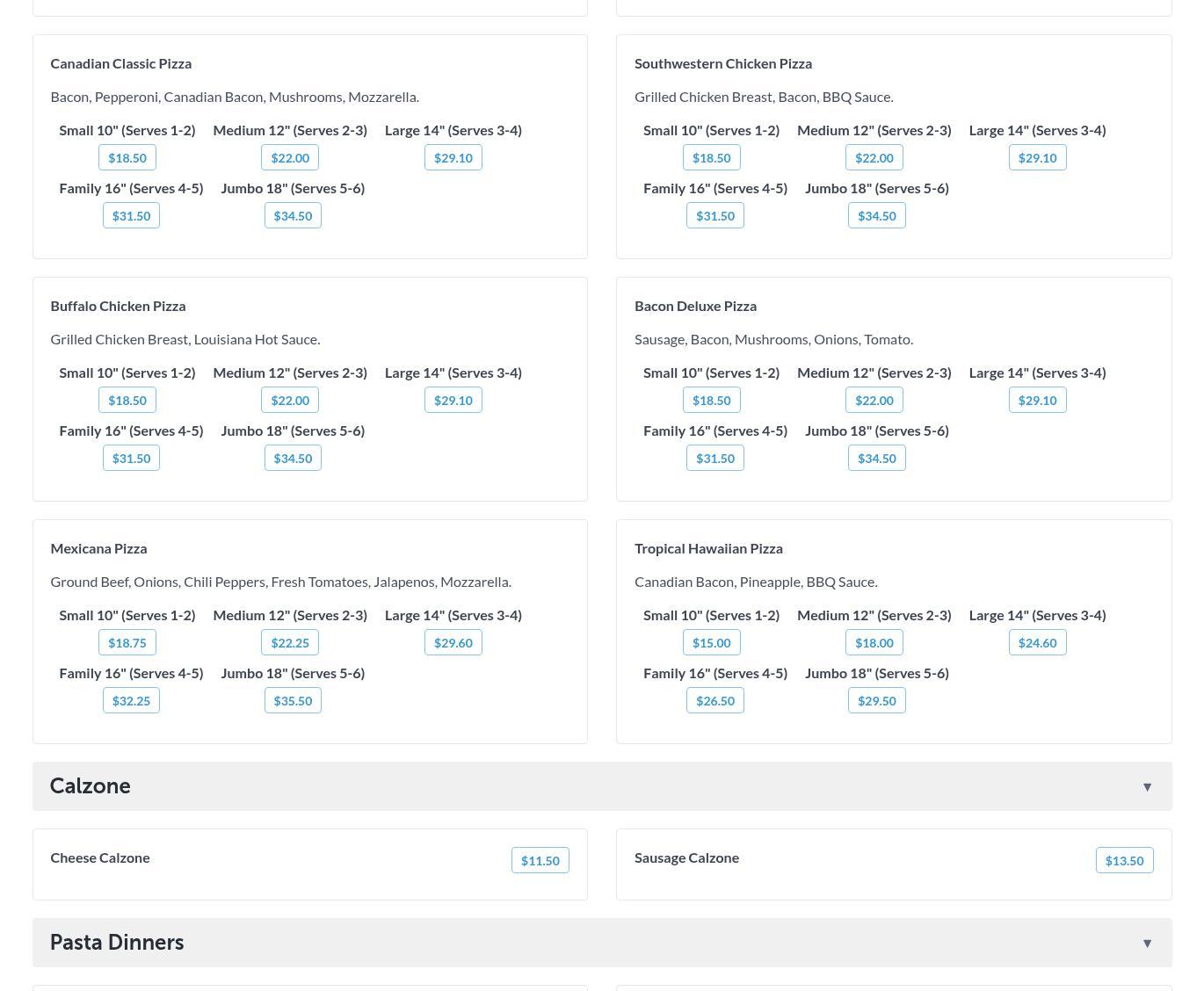The image size is (1204, 991).
Task: Select Buffalo Chicken Pizza family $31.50
Action: [131, 459]
